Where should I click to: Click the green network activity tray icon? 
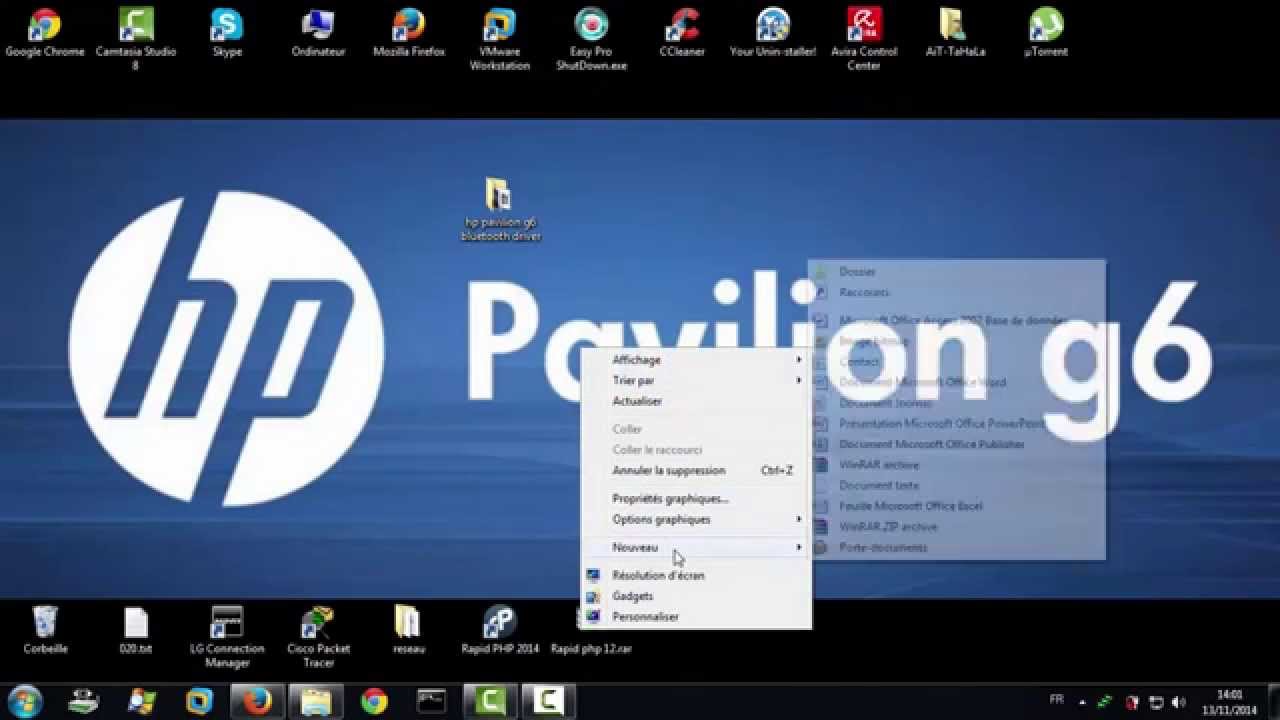tap(1105, 702)
